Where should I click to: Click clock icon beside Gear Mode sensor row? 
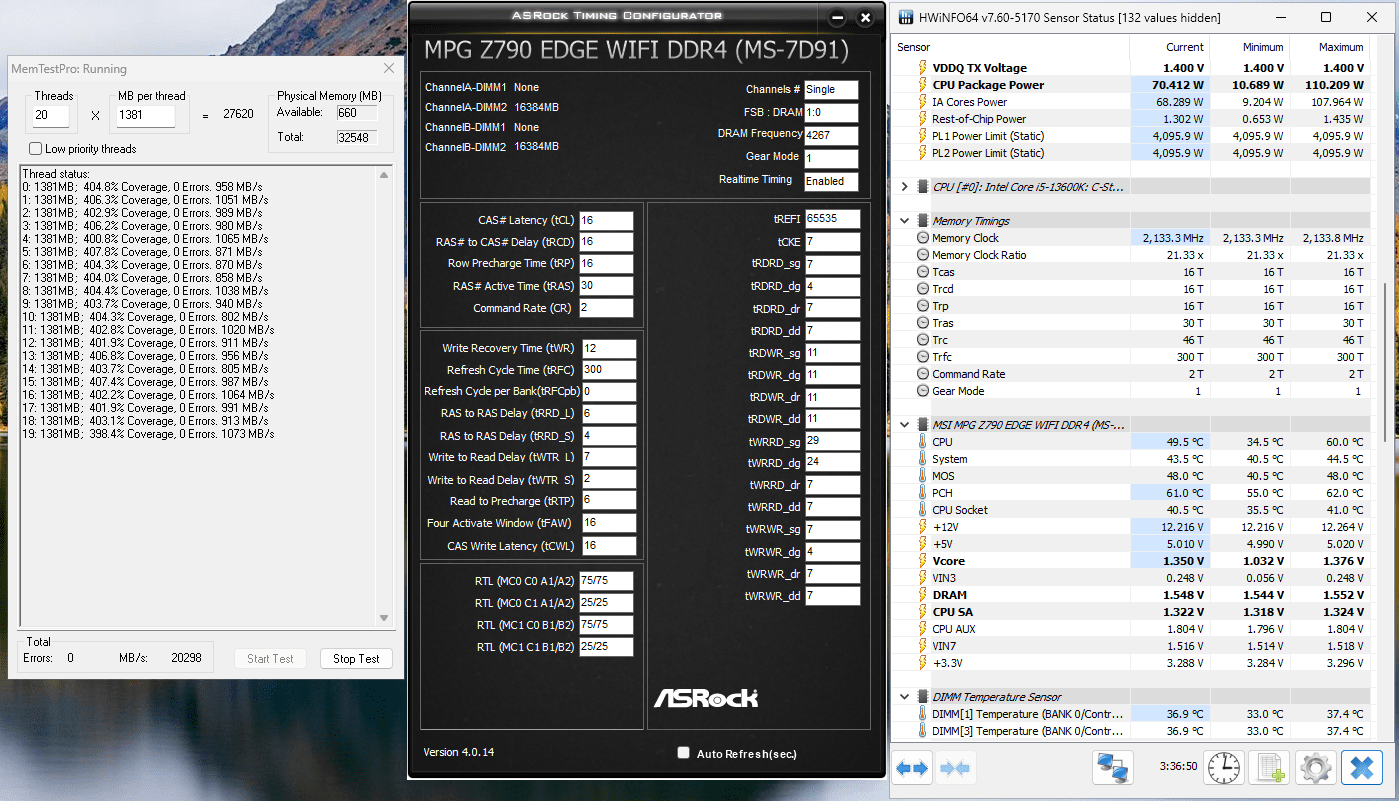pos(922,391)
